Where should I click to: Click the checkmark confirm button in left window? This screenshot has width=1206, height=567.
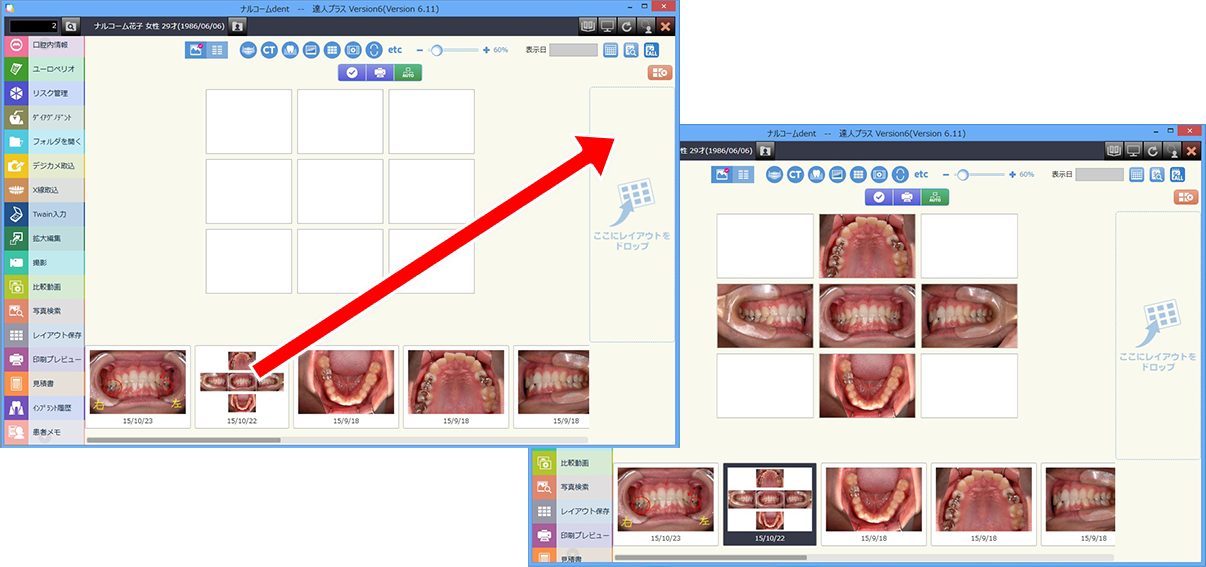352,72
